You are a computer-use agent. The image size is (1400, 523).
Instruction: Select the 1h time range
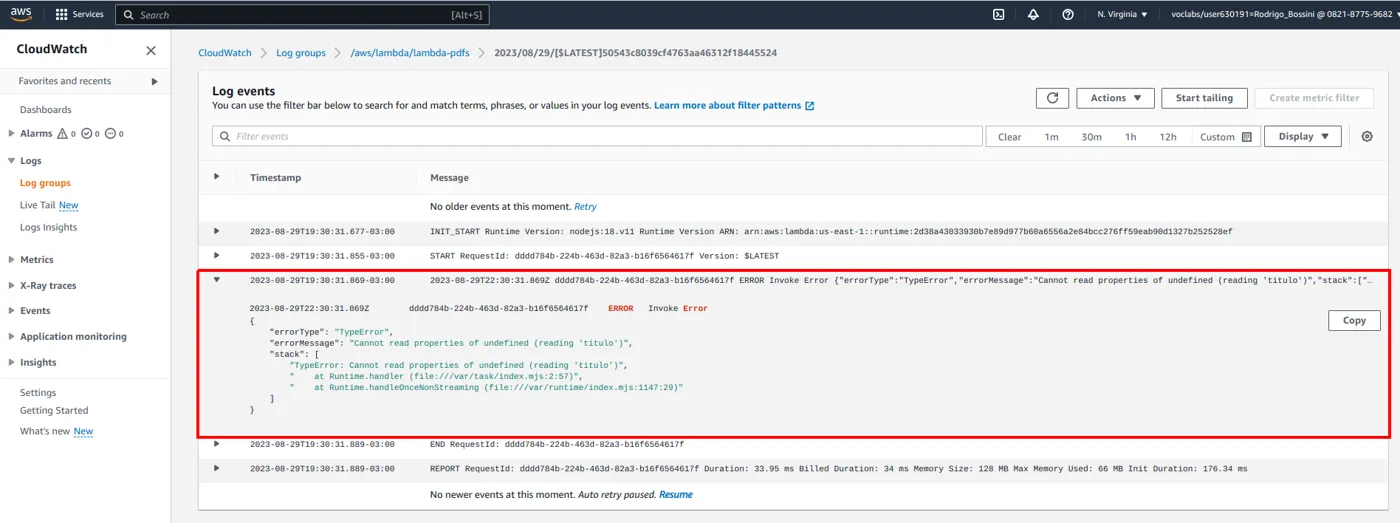(x=1131, y=137)
